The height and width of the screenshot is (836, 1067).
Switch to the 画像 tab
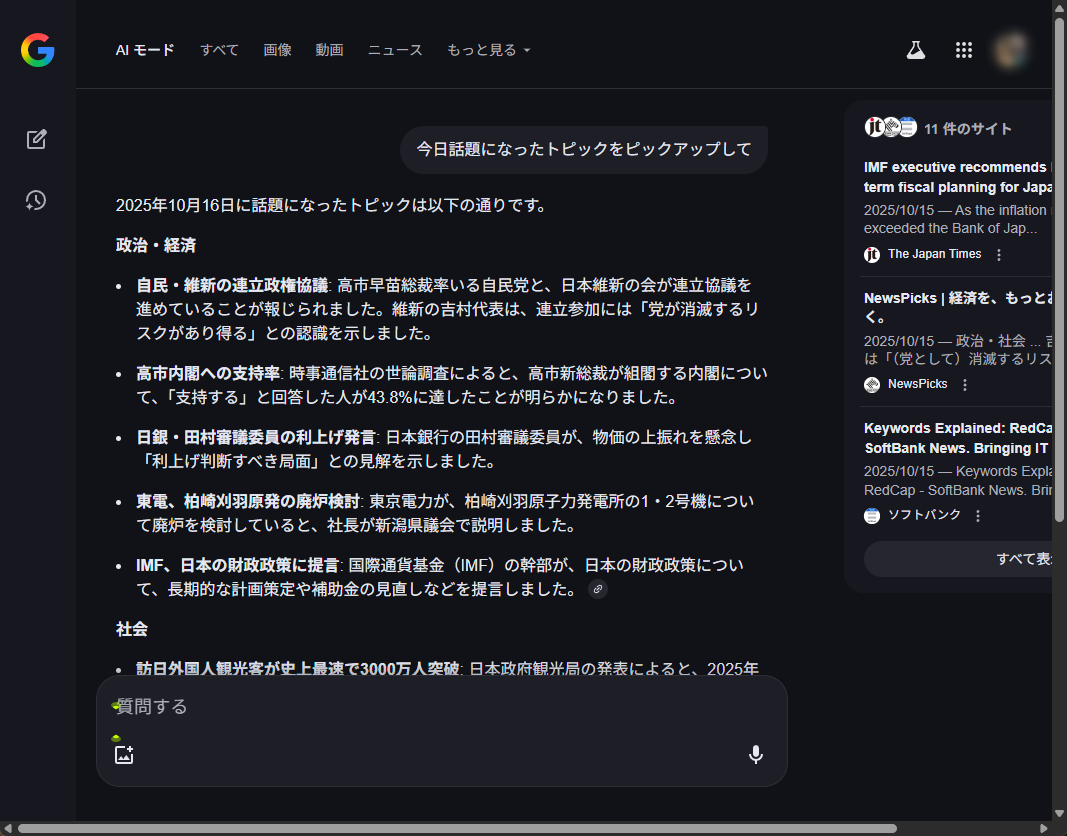(277, 50)
